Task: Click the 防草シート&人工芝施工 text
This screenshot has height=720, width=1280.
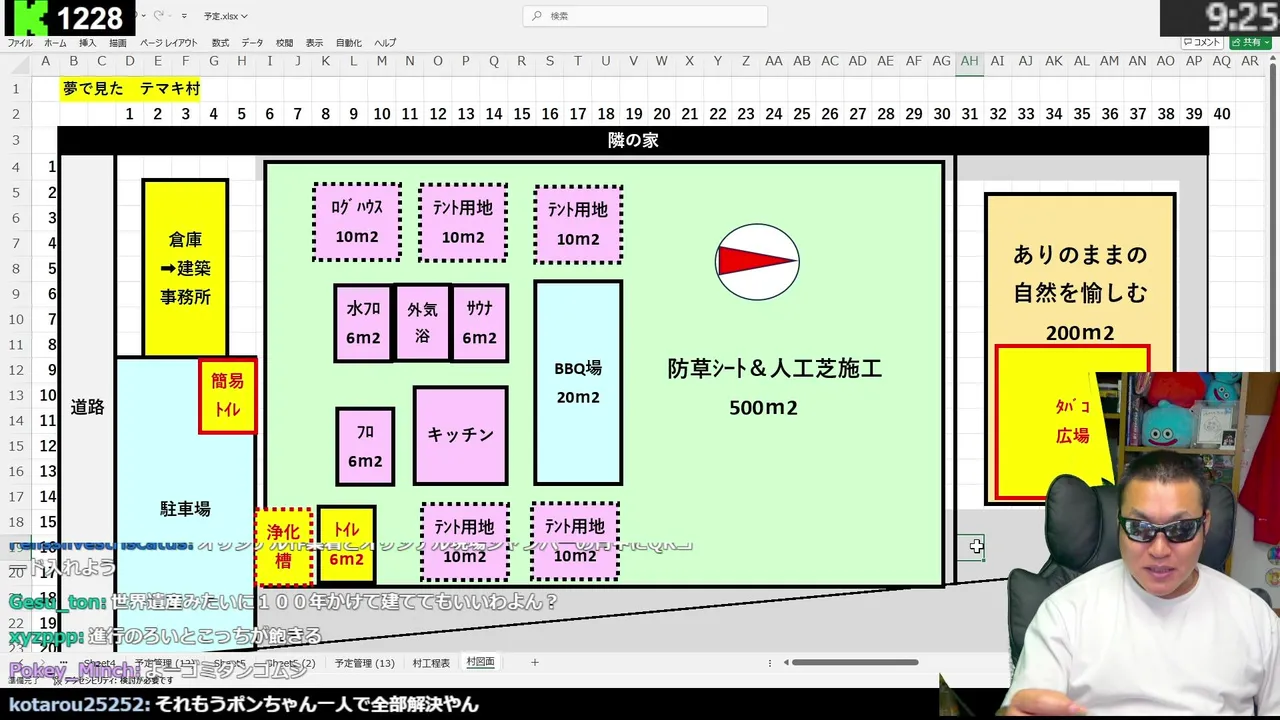Action: coord(775,368)
